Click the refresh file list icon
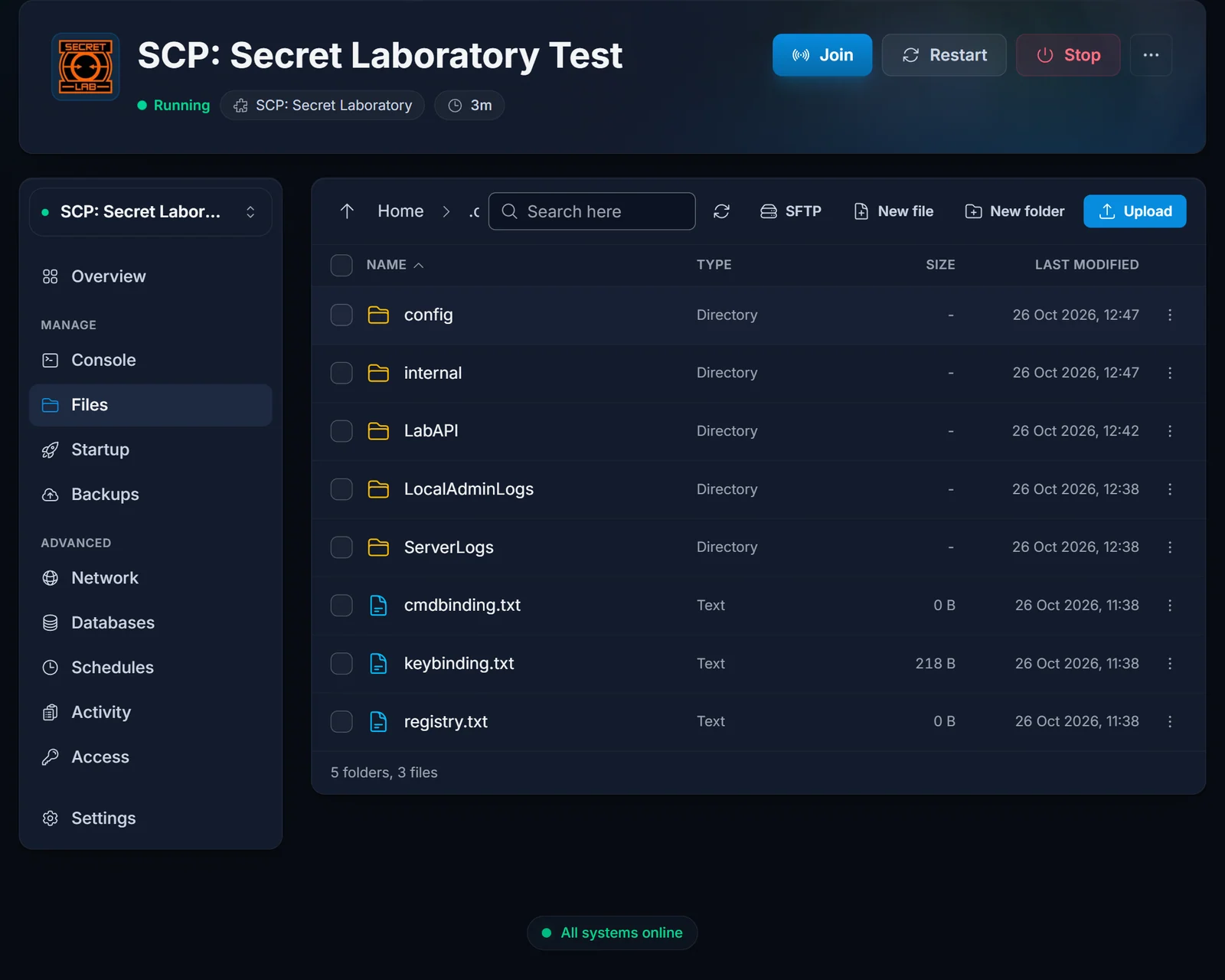 click(721, 211)
